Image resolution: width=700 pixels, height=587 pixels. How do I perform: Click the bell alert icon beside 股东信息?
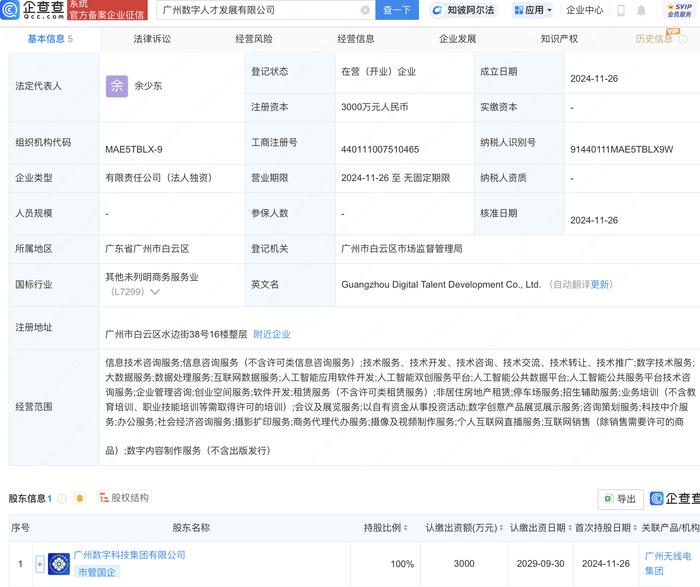(x=79, y=498)
